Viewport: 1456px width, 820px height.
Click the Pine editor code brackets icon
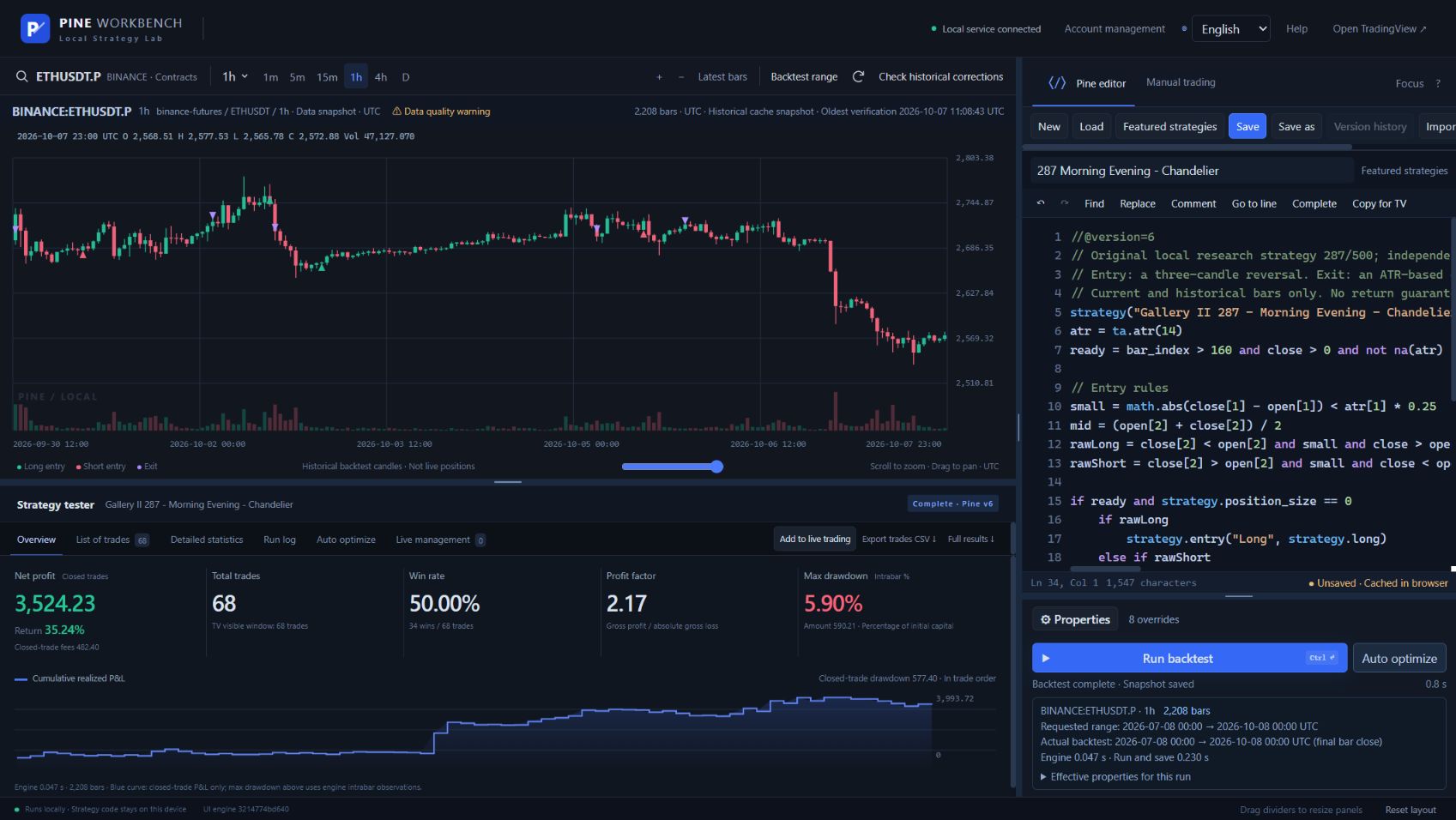point(1057,83)
